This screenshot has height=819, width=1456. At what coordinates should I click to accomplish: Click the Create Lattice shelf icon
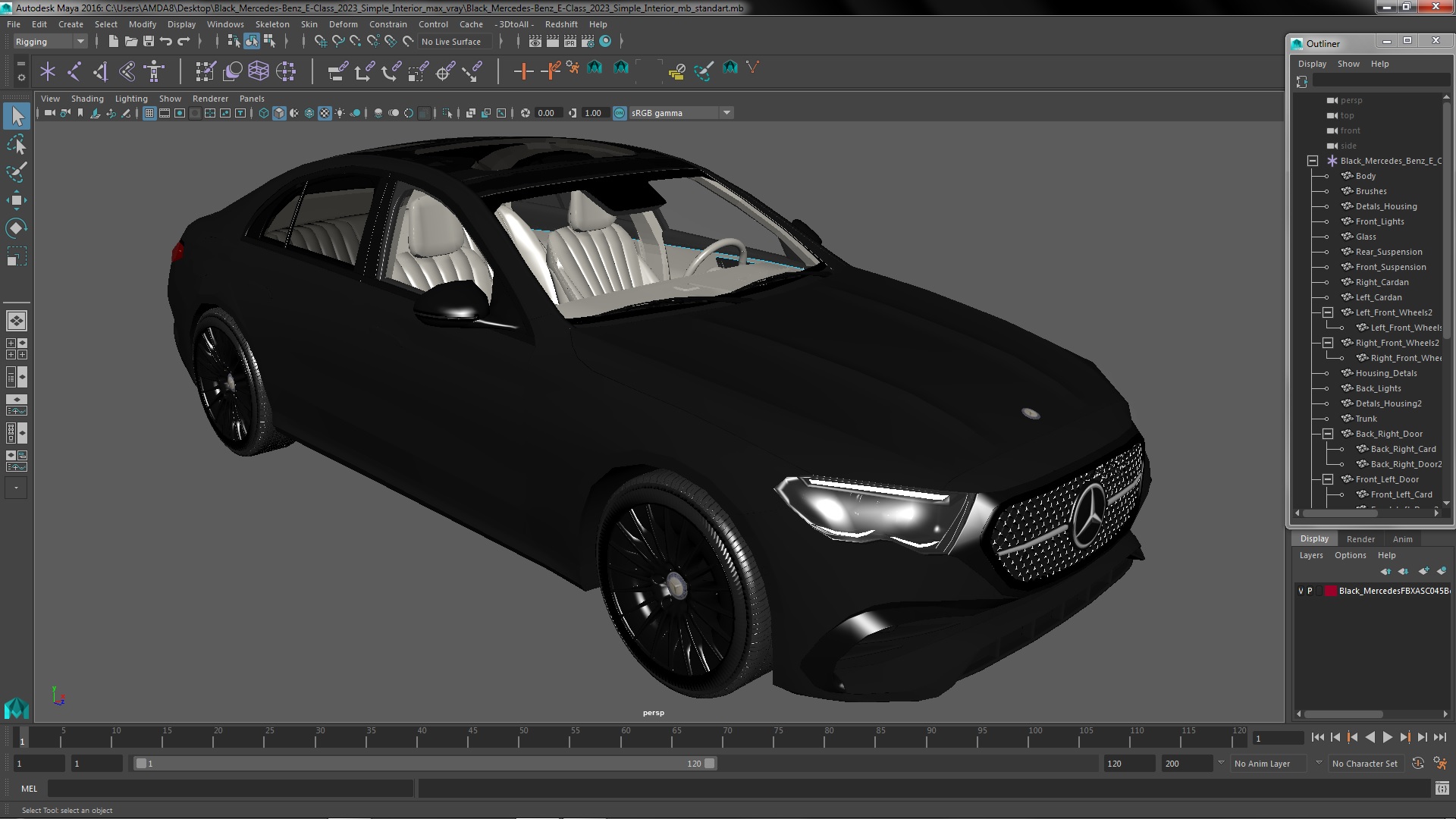(x=259, y=71)
